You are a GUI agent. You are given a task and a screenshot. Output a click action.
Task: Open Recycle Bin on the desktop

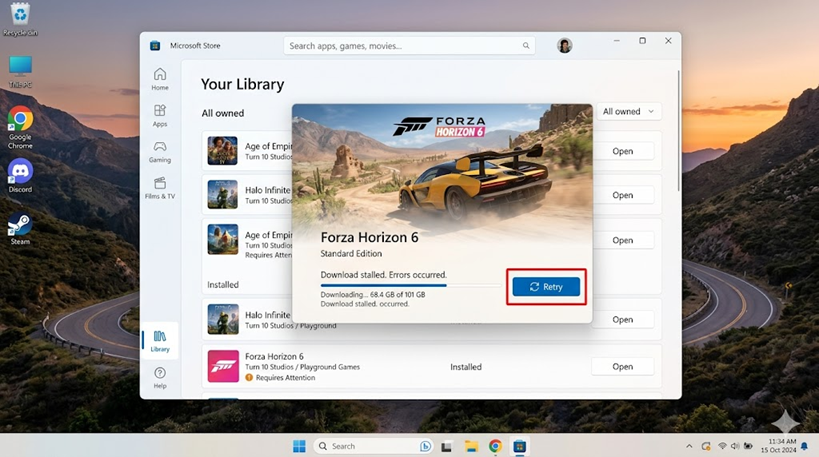[20, 19]
